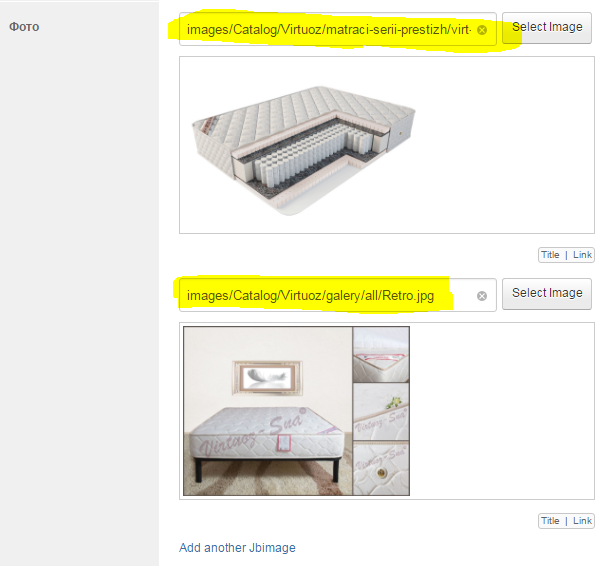Click the brass vent detail thumbnail
The width and height of the screenshot is (610, 566).
tap(381, 468)
